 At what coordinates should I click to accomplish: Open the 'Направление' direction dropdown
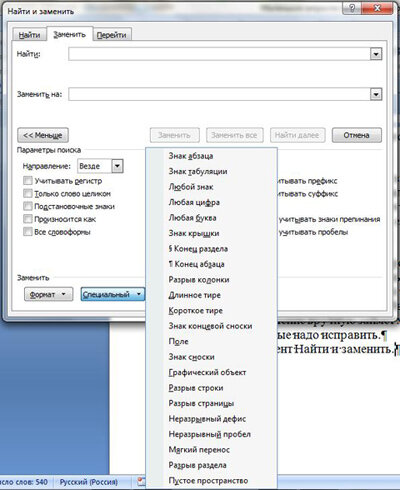(x=117, y=166)
